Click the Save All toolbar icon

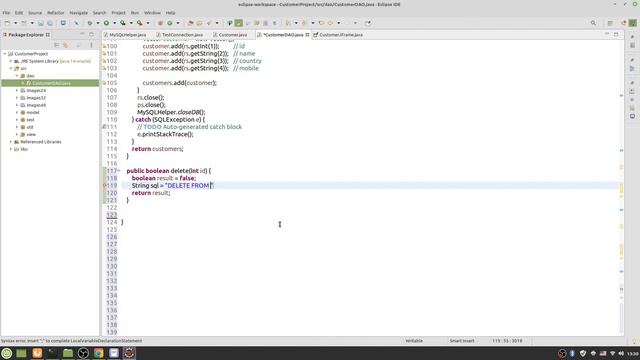point(50,23)
